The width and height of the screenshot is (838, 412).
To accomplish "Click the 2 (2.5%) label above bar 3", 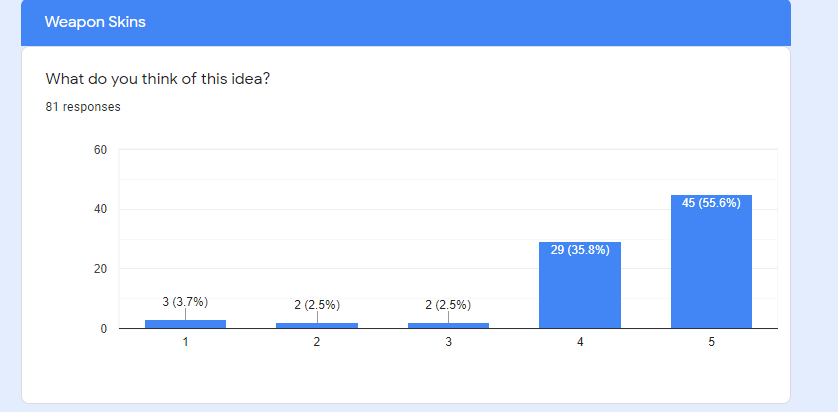I will click(448, 305).
